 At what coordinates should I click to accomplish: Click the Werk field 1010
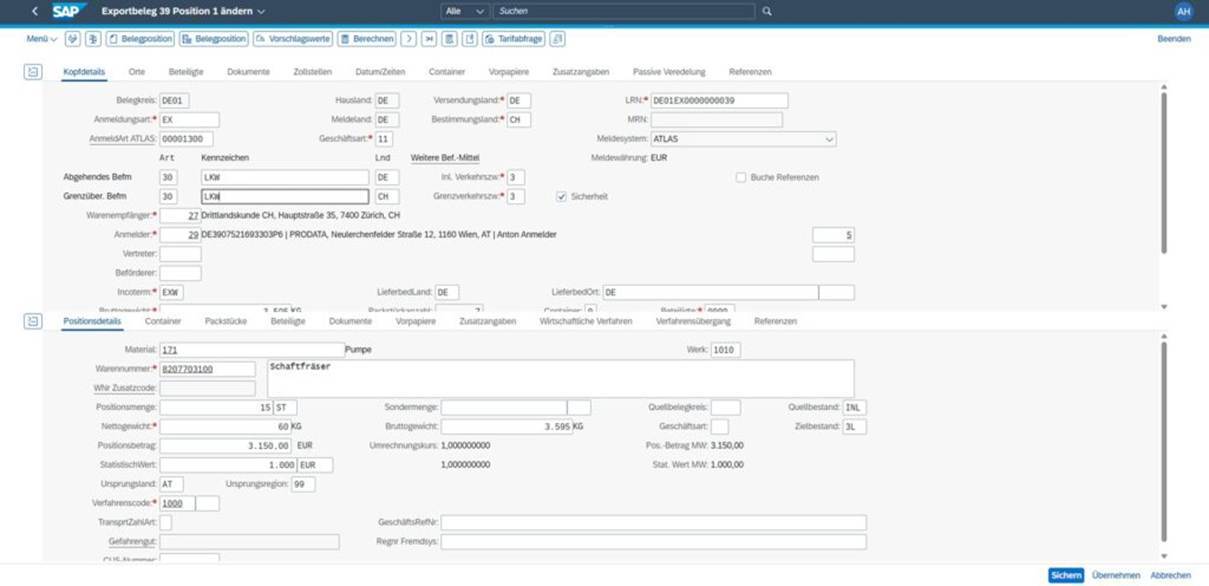click(725, 350)
